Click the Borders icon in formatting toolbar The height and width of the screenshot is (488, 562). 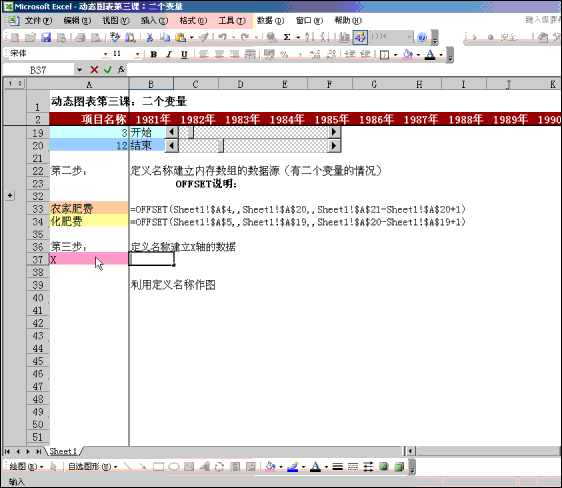(385, 54)
